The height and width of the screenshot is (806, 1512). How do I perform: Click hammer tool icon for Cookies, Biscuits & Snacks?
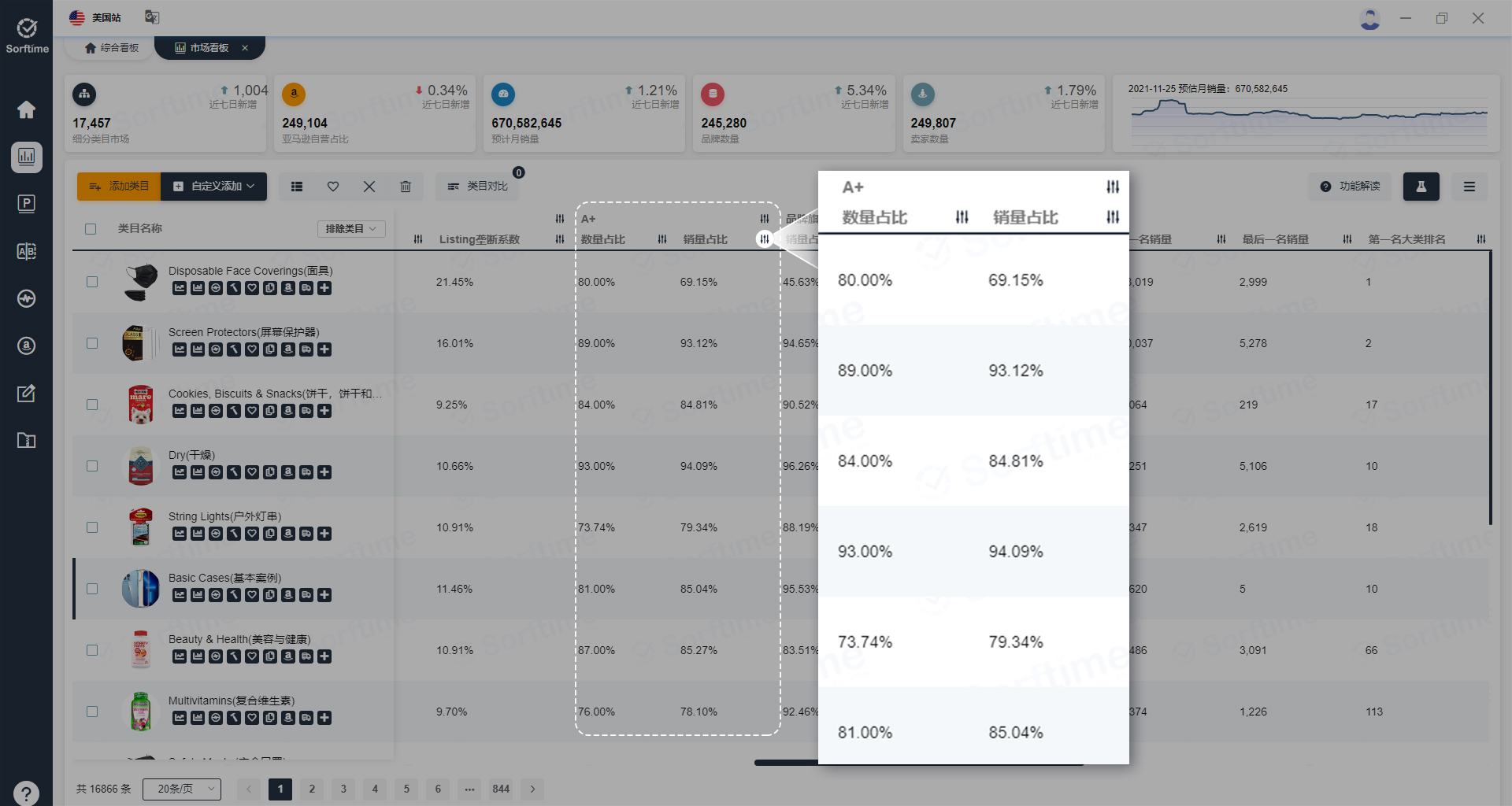tap(234, 411)
